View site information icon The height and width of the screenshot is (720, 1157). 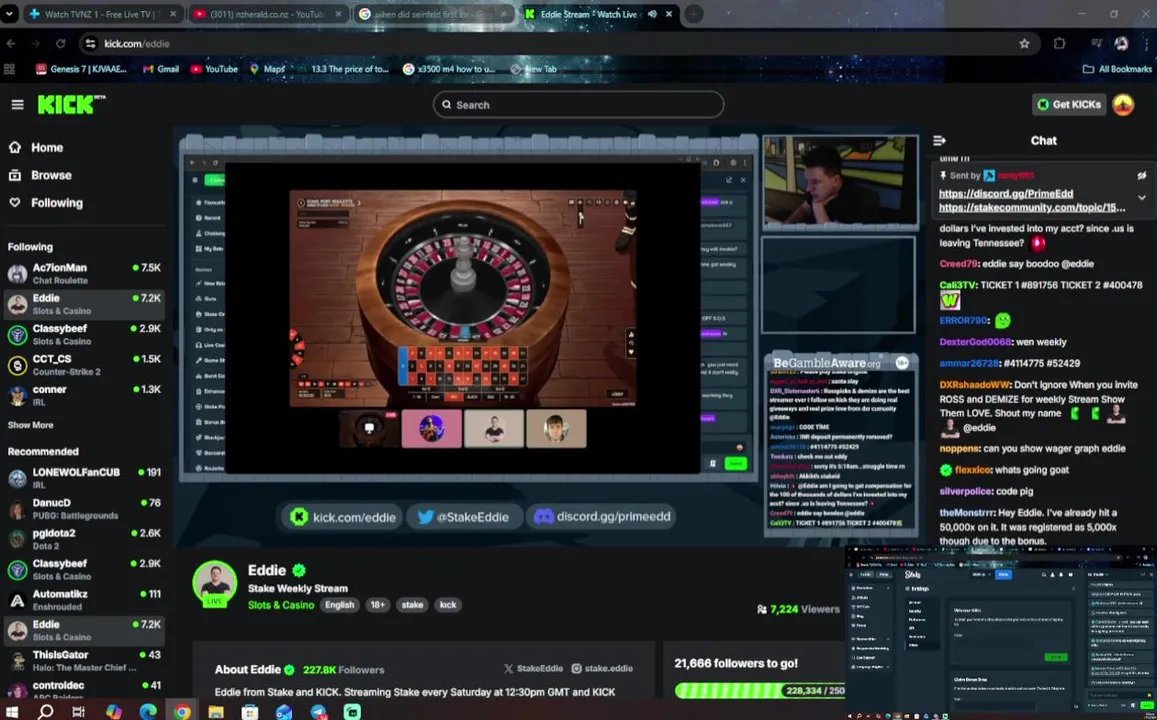click(90, 44)
